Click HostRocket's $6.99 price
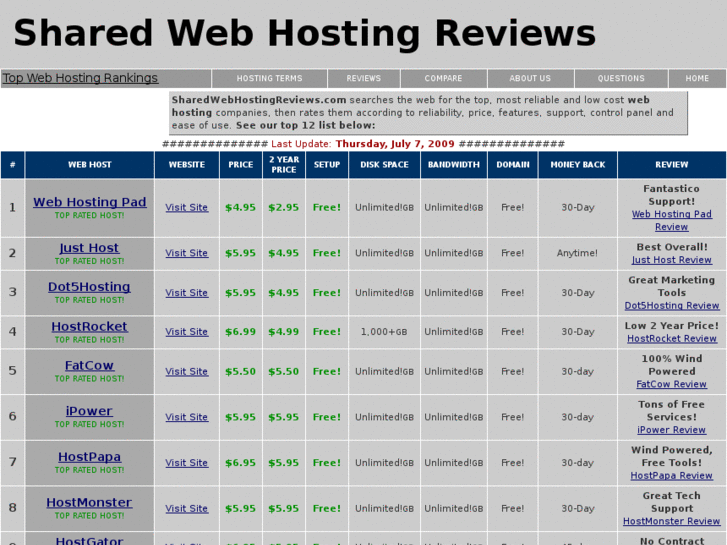The width and height of the screenshot is (727, 545). (241, 332)
